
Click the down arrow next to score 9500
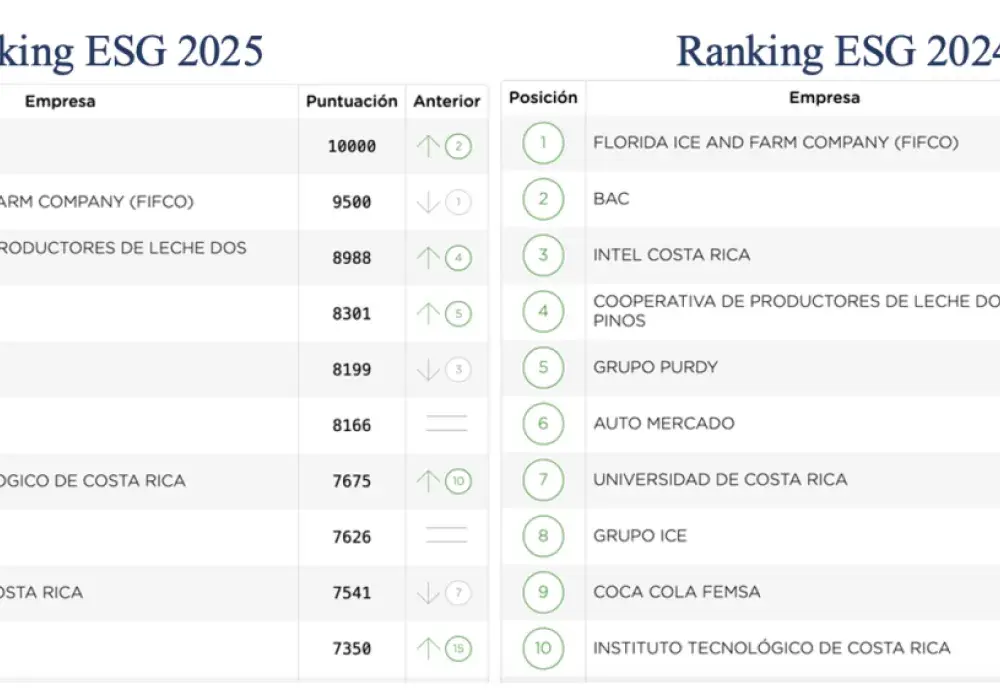[428, 202]
